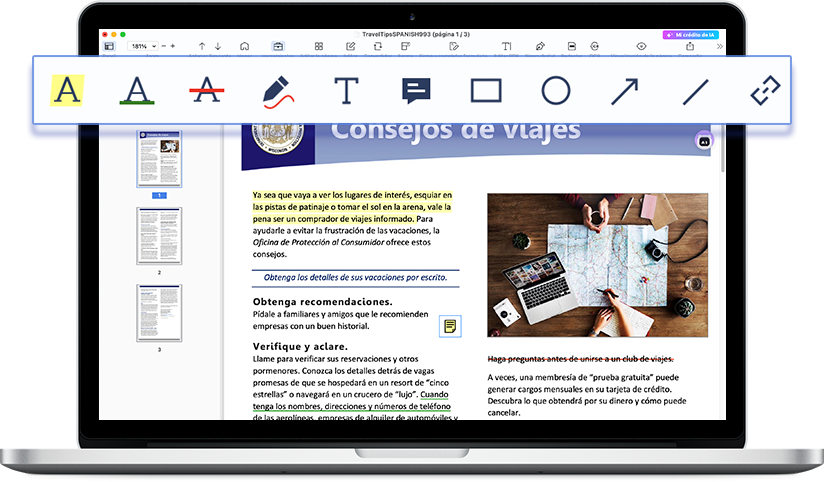
Task: Click the title 'TravelTipsSPANISH993' in window bar
Action: pyautogui.click(x=396, y=34)
